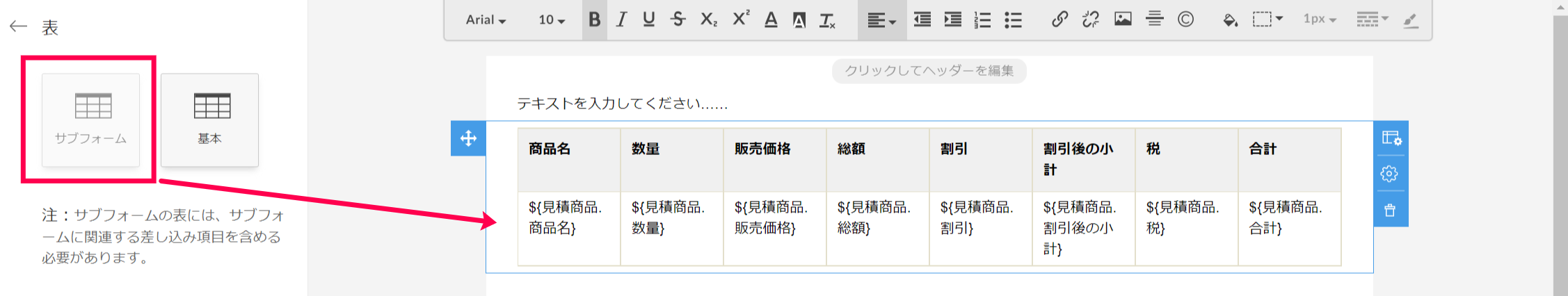Open the fill color bucket picker
The height and width of the screenshot is (296, 1568).
[1230, 19]
